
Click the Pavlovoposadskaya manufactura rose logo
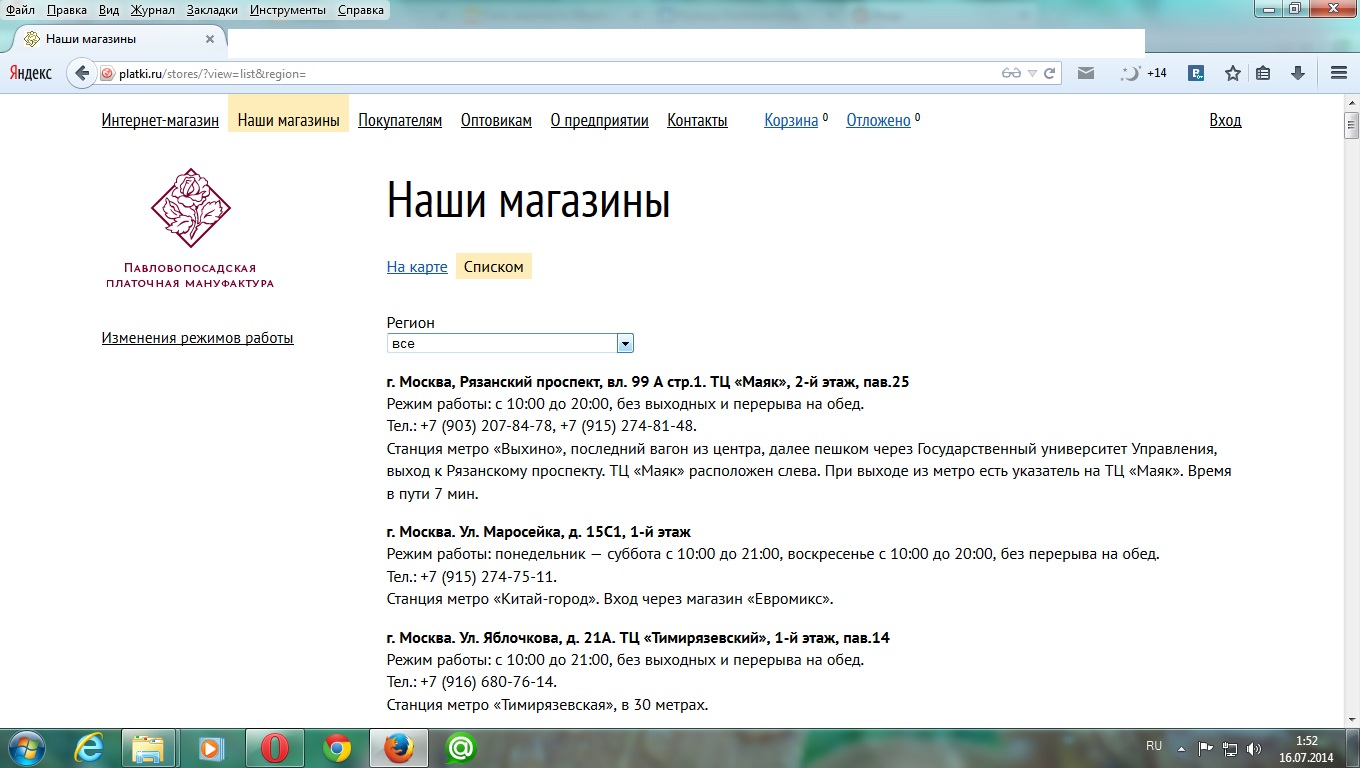(190, 208)
